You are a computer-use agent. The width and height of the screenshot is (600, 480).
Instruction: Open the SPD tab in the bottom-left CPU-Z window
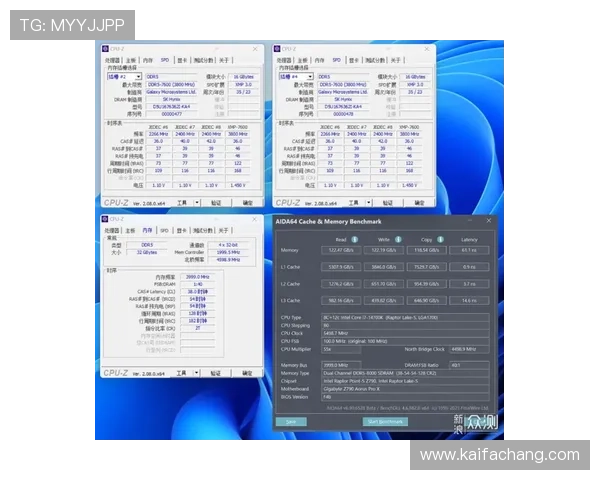(166, 231)
